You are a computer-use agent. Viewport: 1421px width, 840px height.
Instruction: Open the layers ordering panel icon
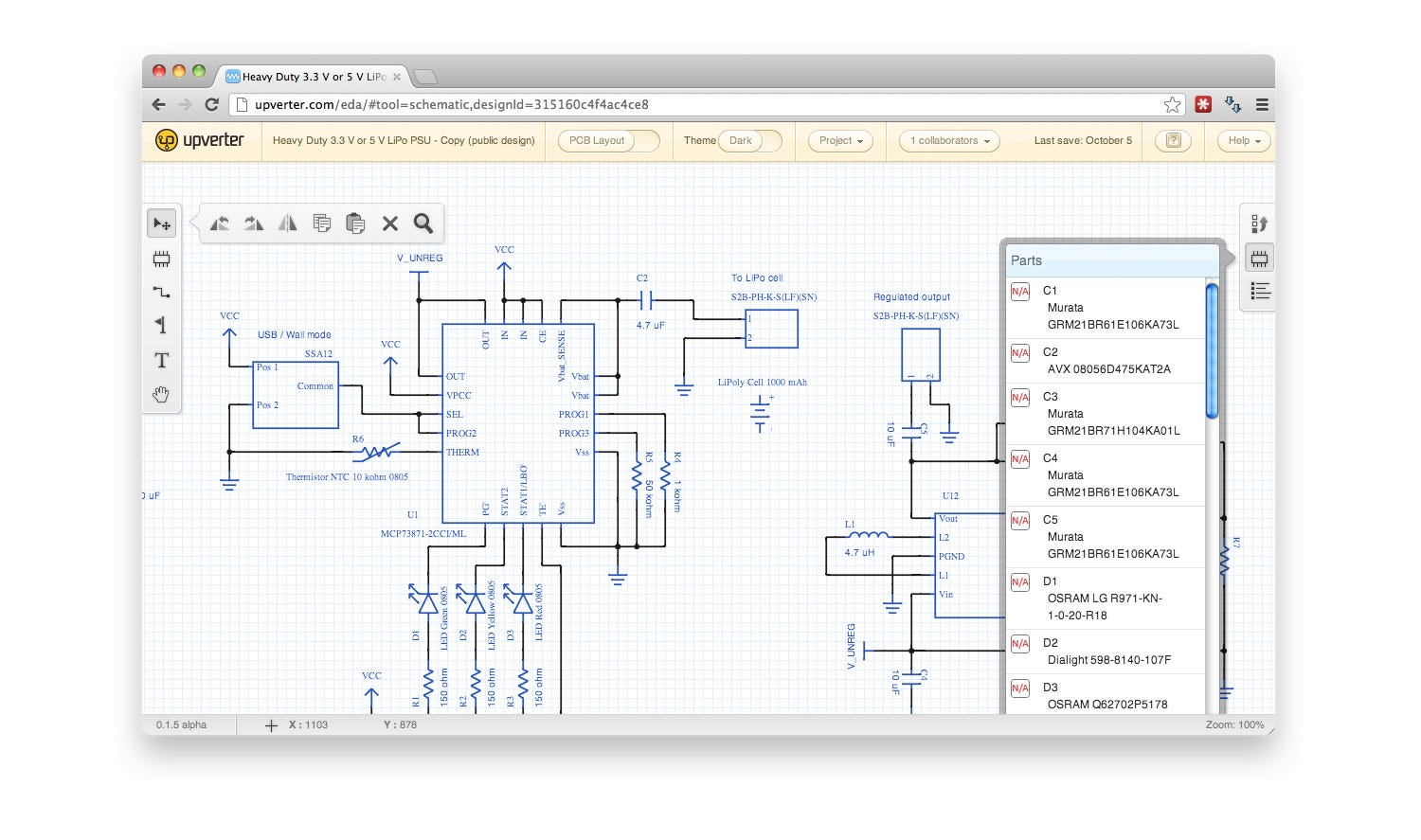(1259, 223)
